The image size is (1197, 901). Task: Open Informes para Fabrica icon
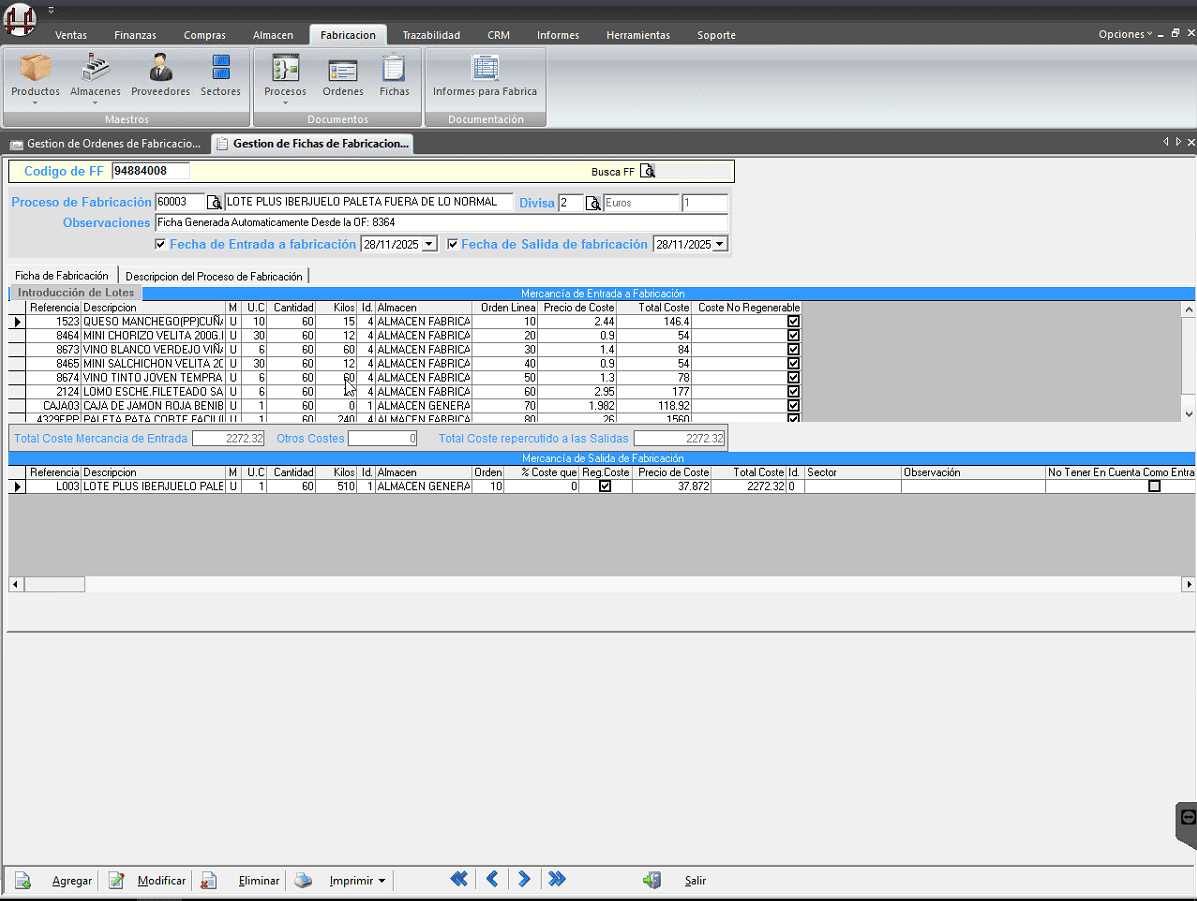point(485,68)
